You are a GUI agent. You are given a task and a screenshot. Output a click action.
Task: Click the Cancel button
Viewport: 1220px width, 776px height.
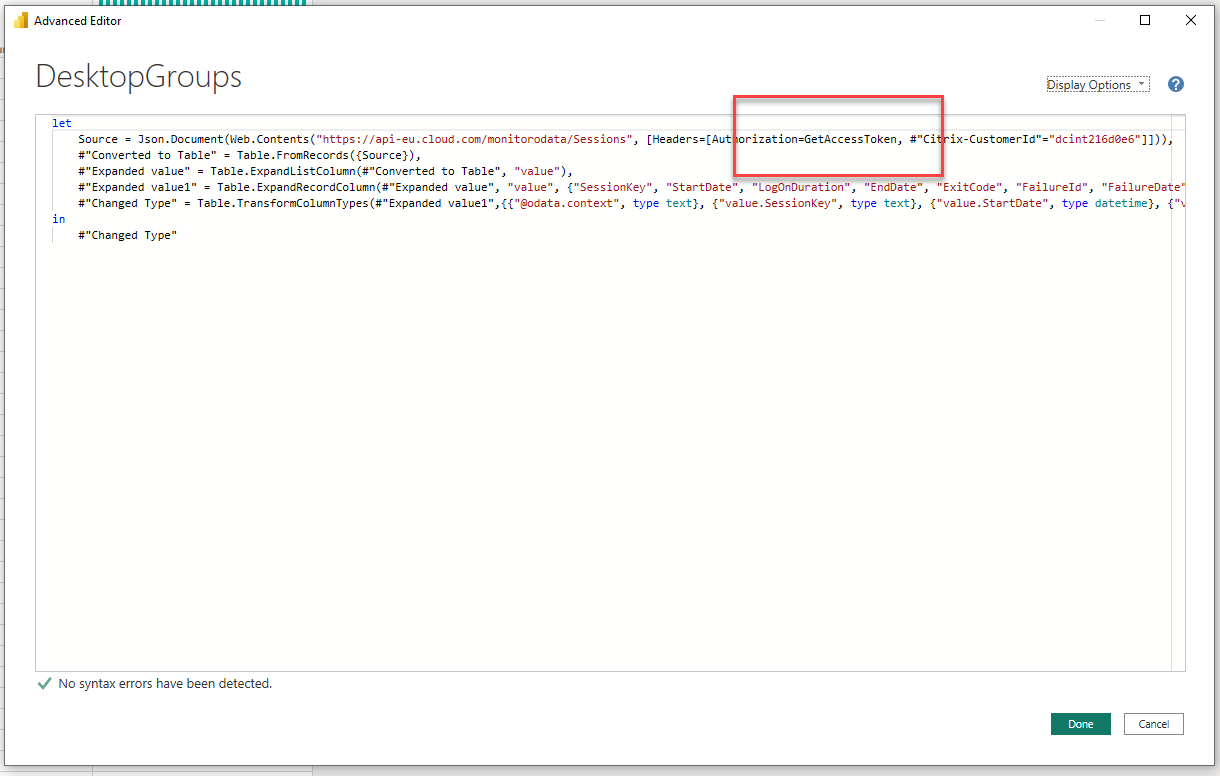click(1154, 724)
